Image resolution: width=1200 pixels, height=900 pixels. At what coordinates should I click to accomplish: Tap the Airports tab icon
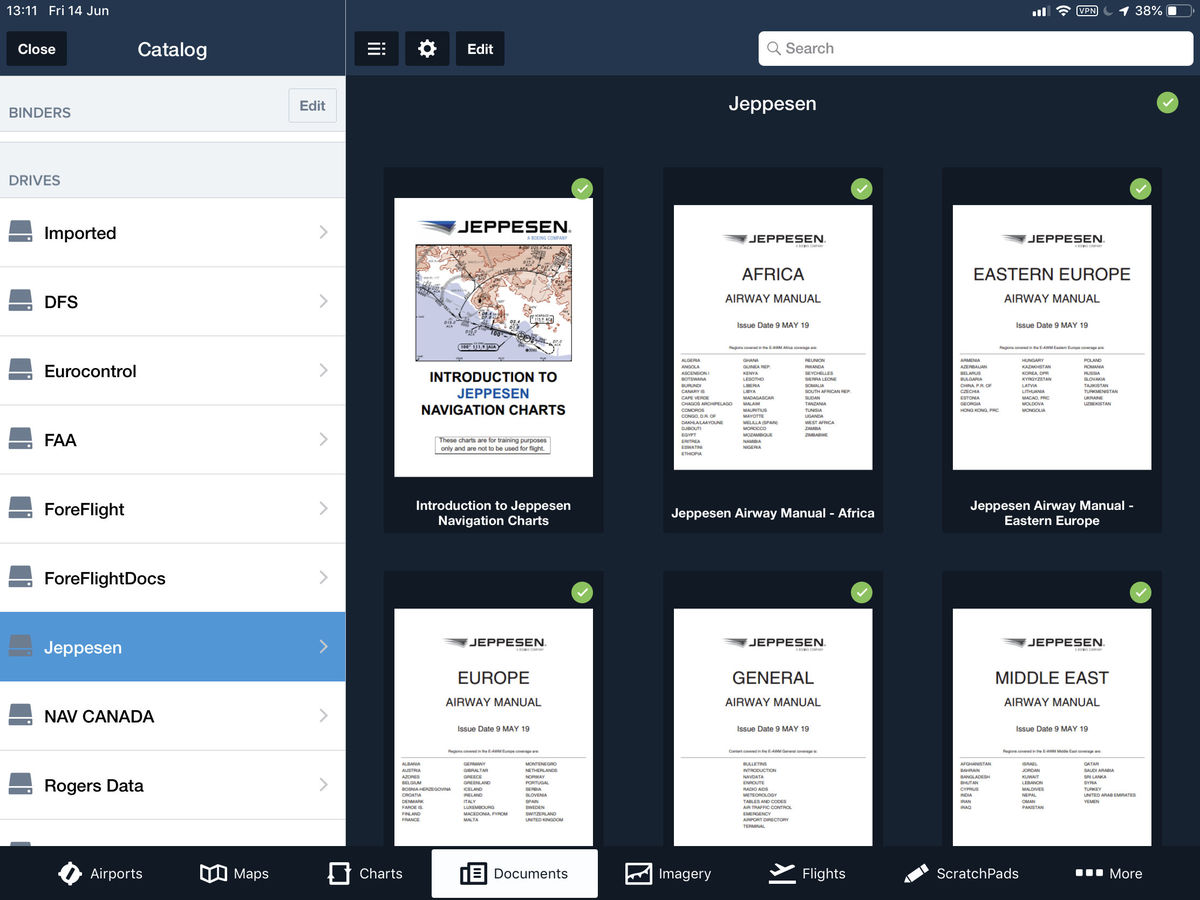[70, 873]
